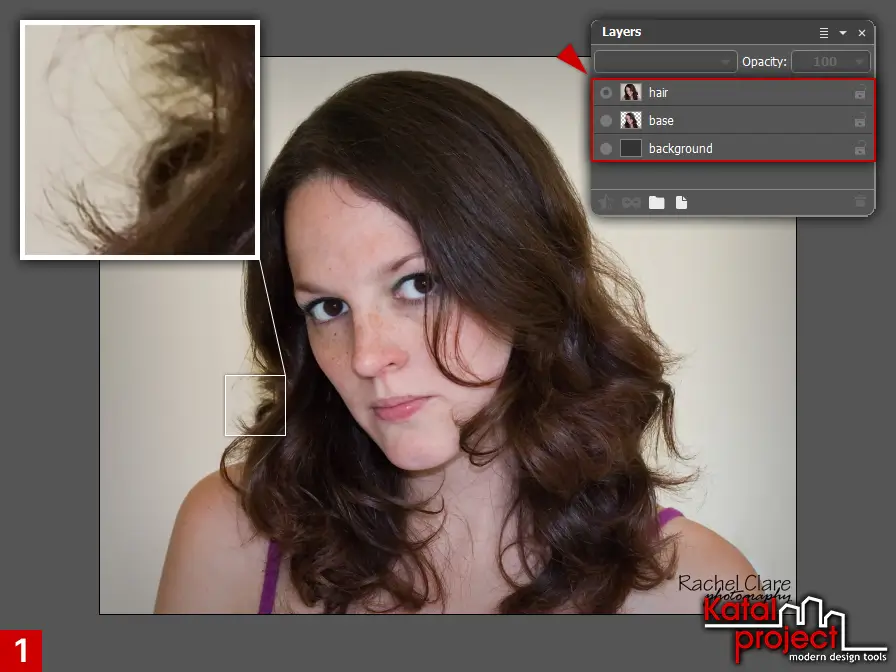Screen dimensions: 896x672
Task: Click the Layers panel title tab
Action: tap(621, 32)
